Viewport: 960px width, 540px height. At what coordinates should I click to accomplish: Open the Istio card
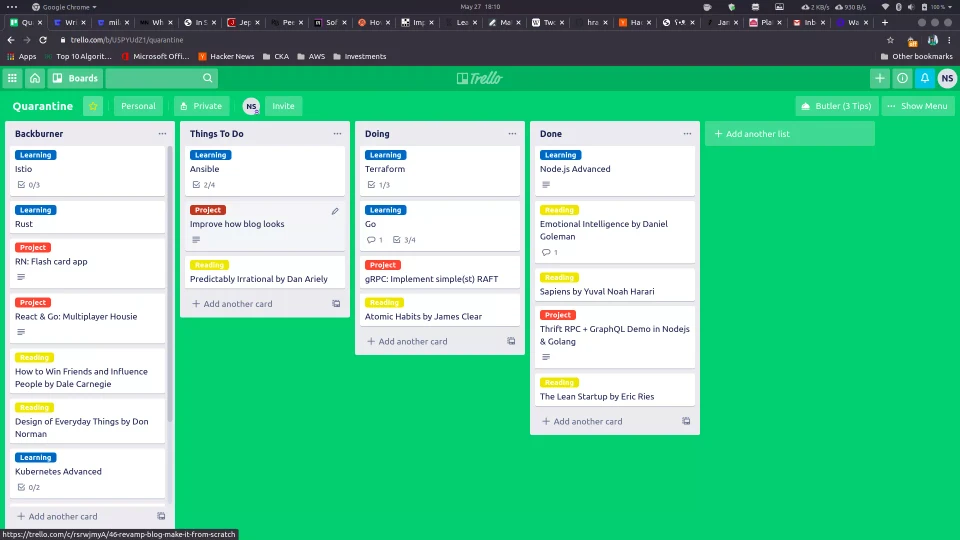(88, 170)
